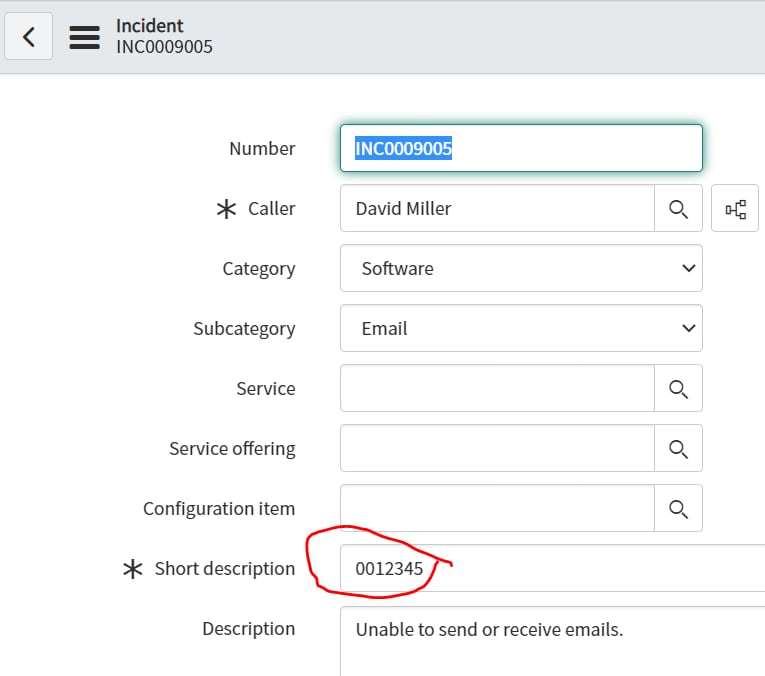The image size is (765, 676).
Task: Focus the empty Service input field
Action: point(497,389)
